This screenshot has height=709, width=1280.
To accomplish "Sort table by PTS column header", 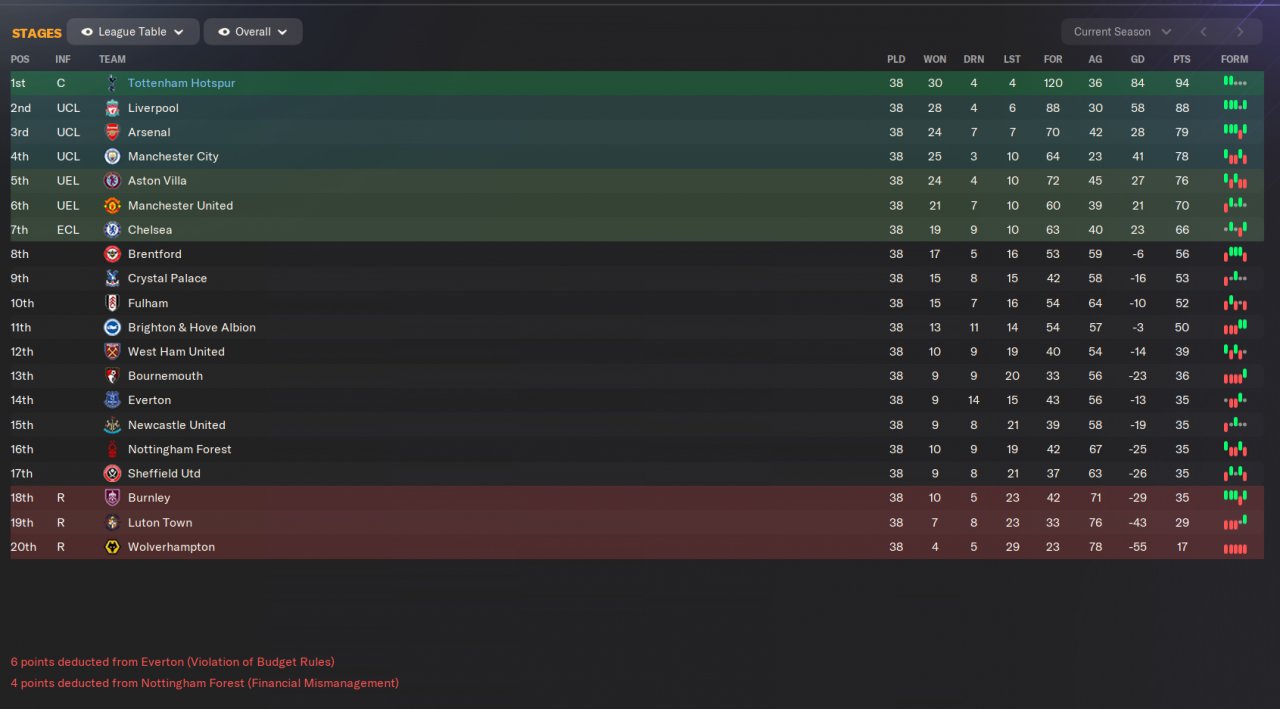I will coord(1182,59).
